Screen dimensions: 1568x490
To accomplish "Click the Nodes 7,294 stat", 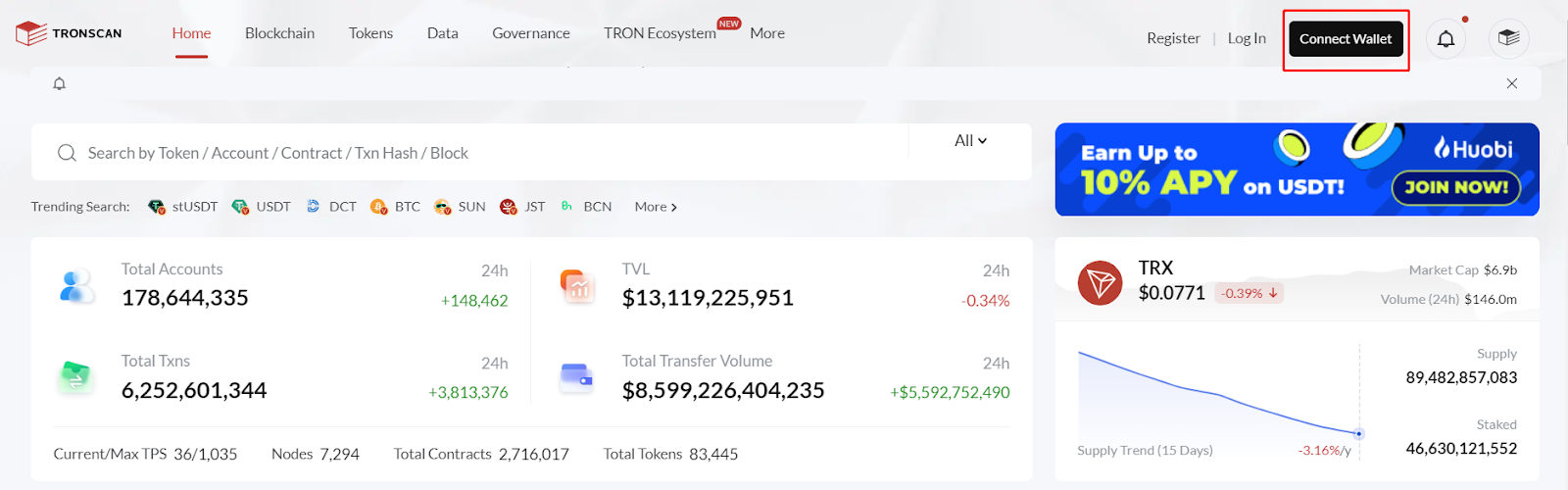I will click(x=316, y=455).
